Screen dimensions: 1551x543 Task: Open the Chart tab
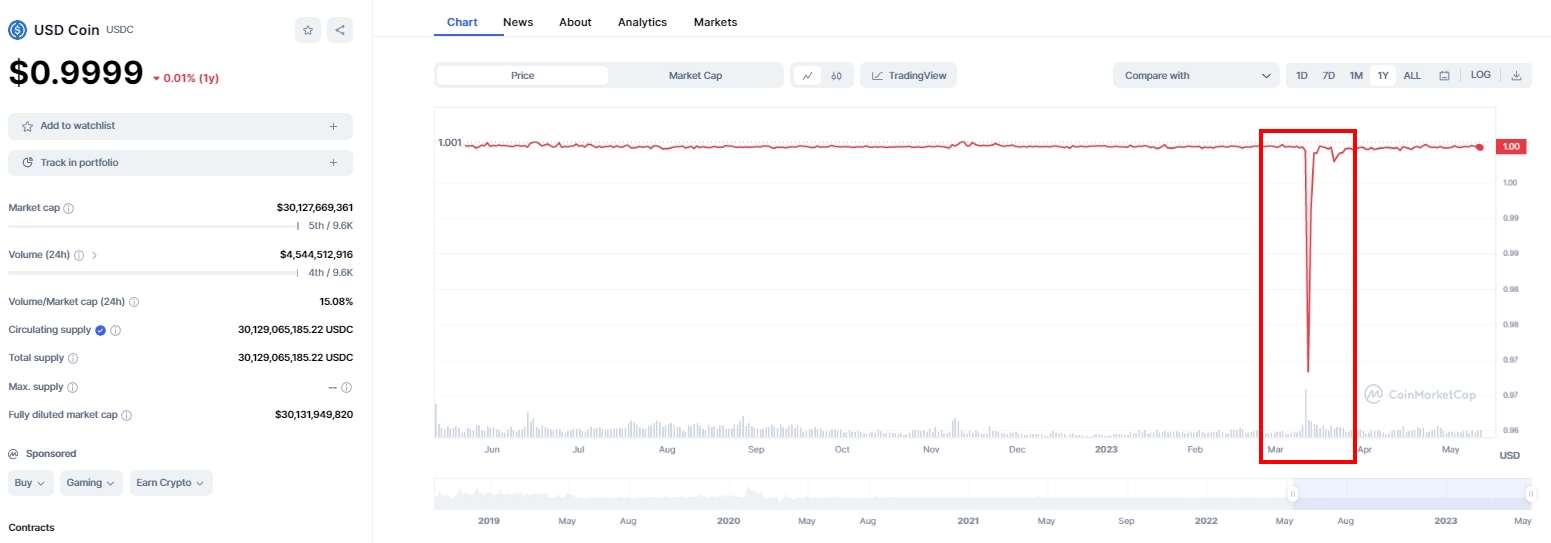(462, 22)
